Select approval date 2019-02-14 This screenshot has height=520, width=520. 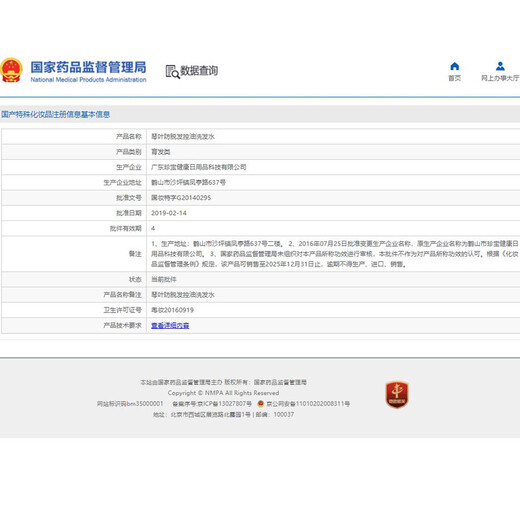(x=169, y=213)
